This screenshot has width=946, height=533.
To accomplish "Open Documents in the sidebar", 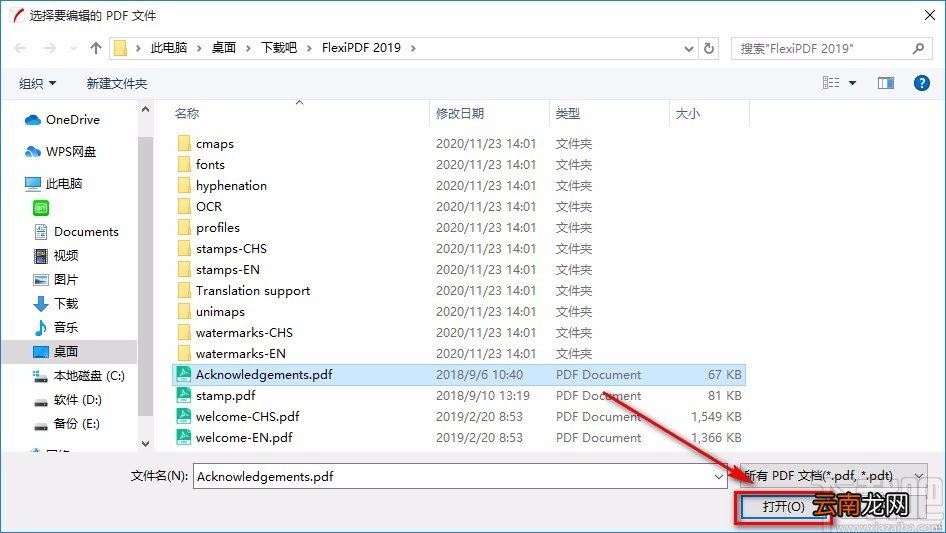I will coord(76,232).
